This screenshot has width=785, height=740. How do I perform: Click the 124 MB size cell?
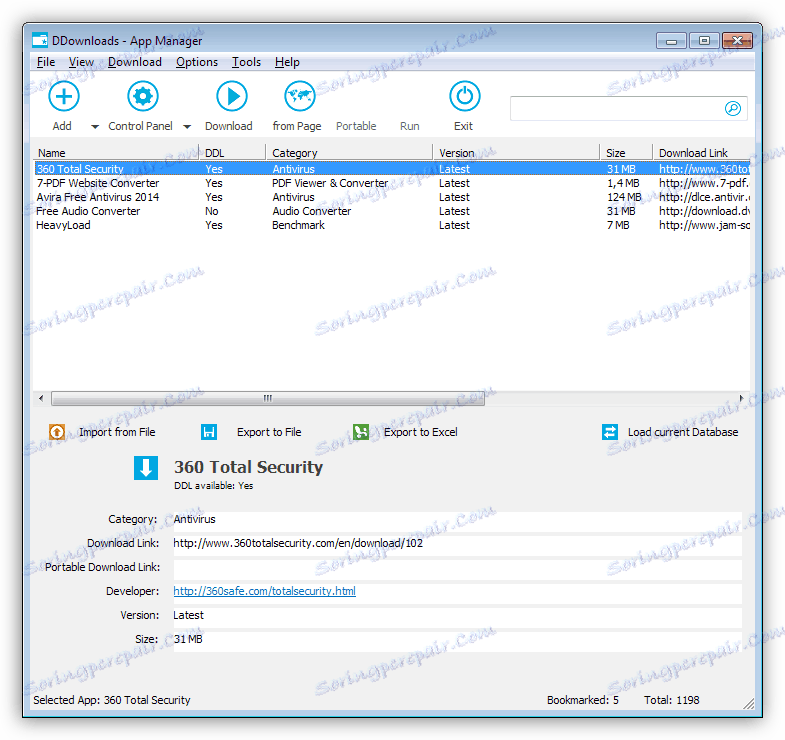coord(624,197)
